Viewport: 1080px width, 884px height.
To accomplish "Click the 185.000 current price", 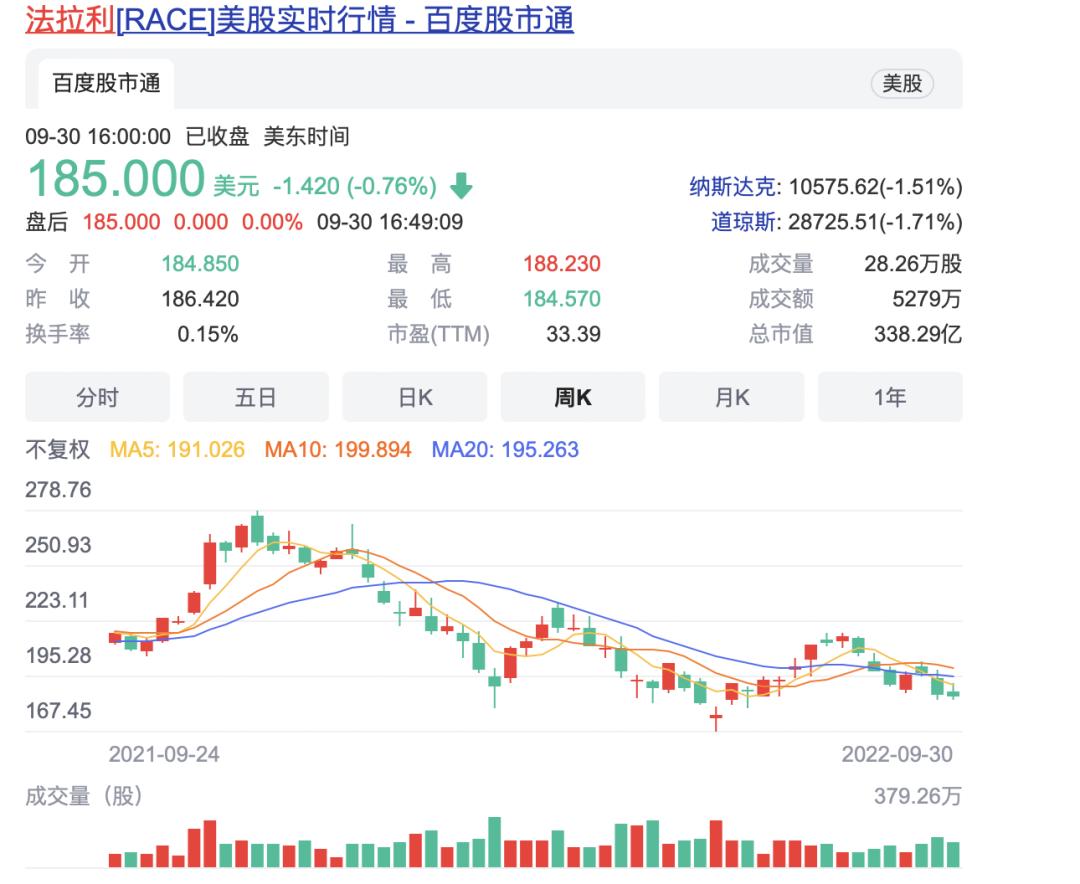I will [116, 178].
